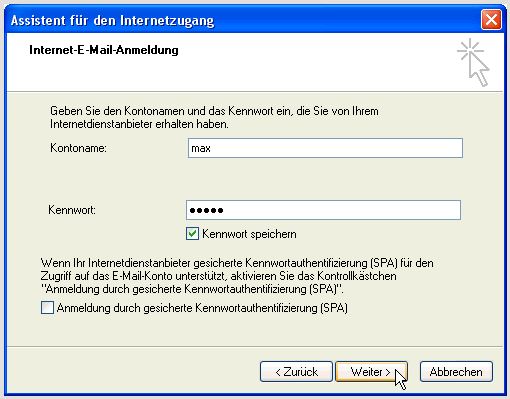Click the 'Internet-E-Mail-Anmeldung' heading

coord(104,50)
